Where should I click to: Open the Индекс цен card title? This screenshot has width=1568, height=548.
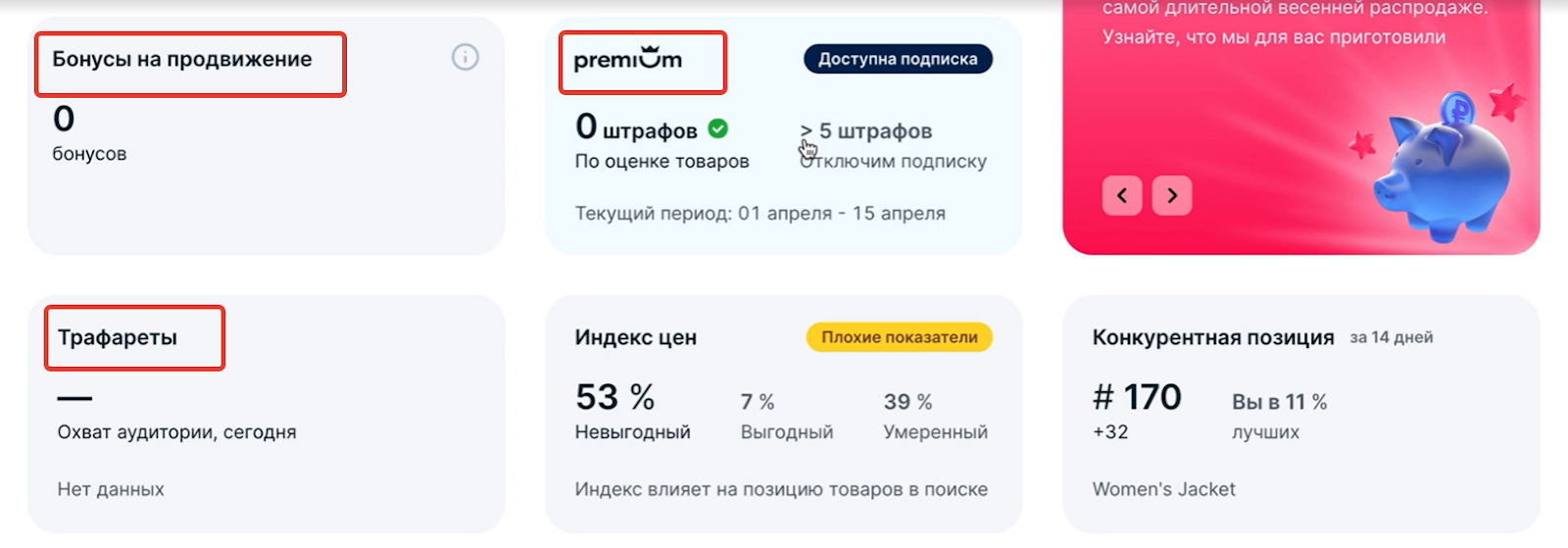tap(636, 337)
